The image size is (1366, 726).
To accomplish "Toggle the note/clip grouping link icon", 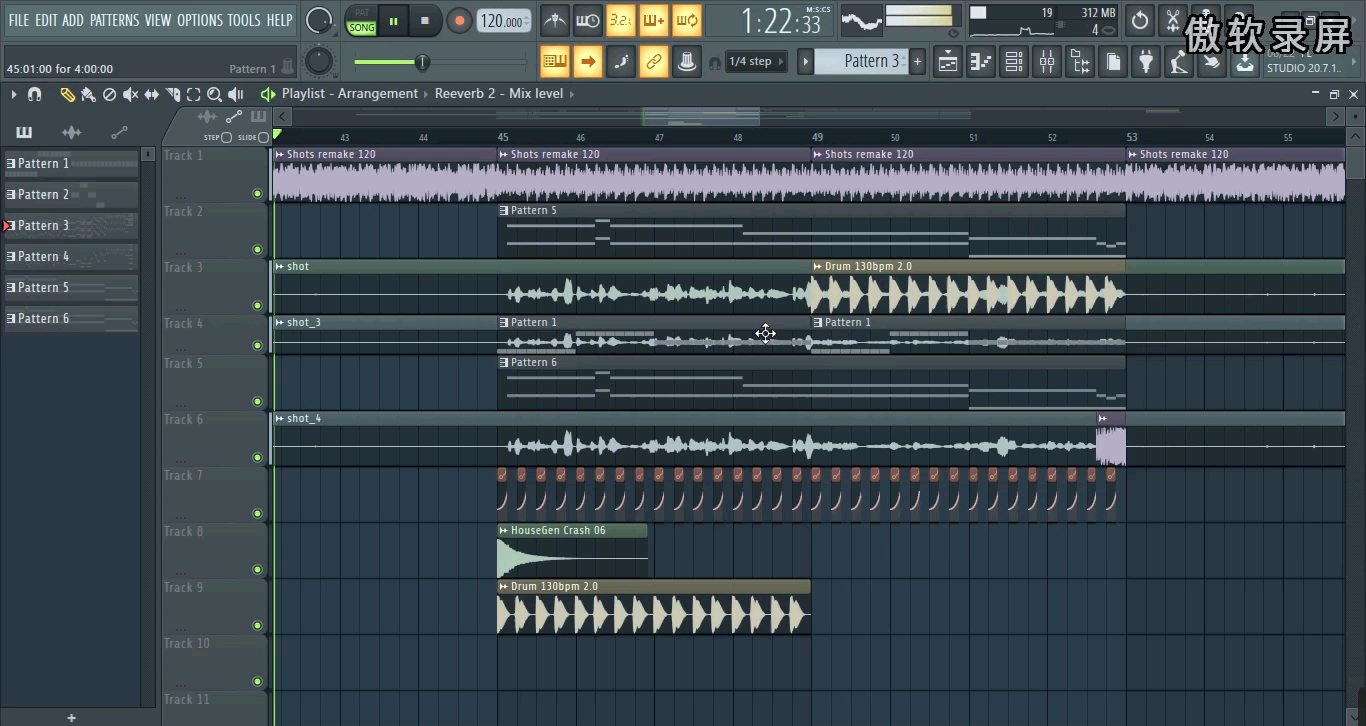I will [654, 62].
